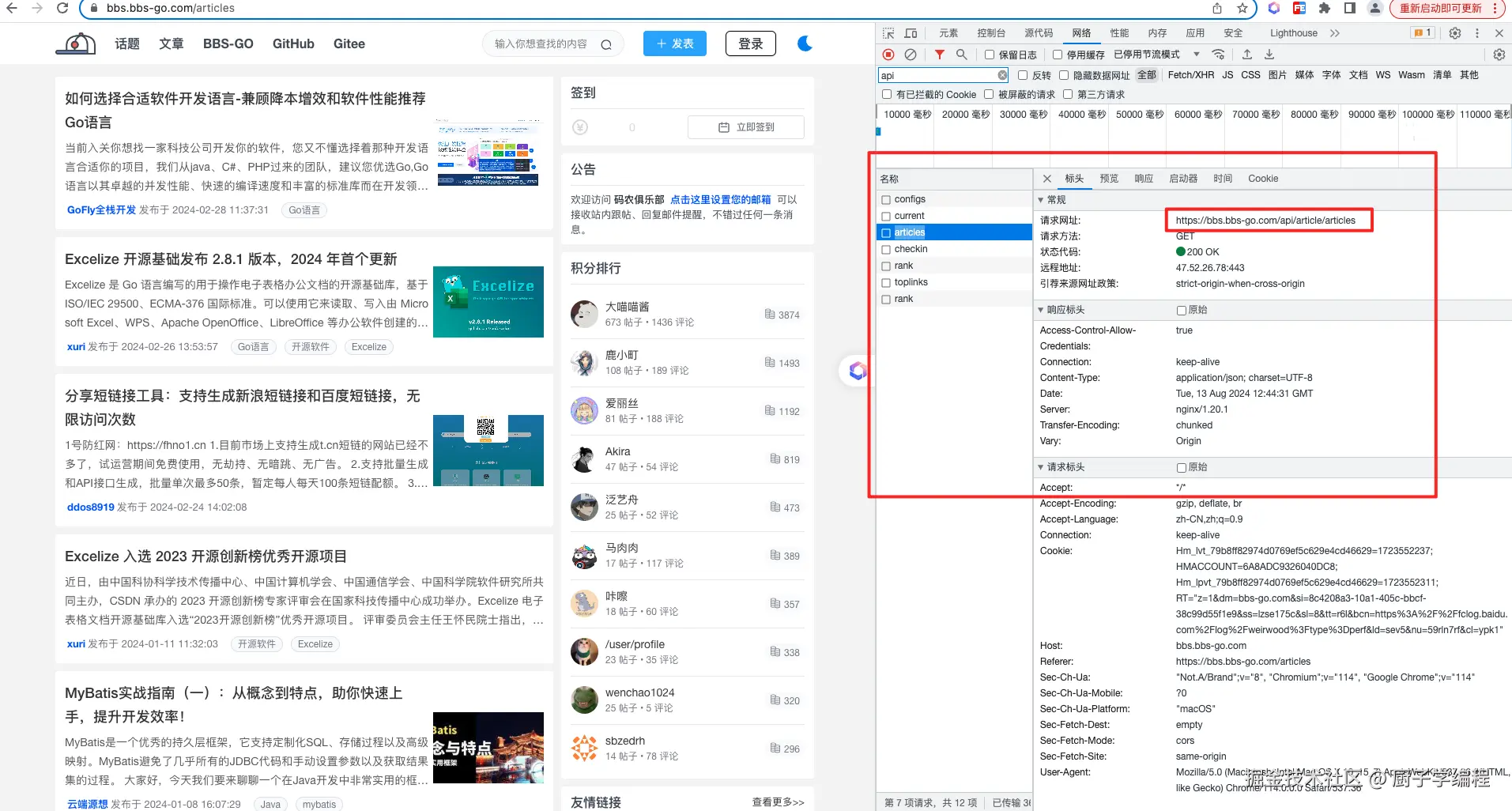Open the 点击这里设置您的邮箱 link

tap(722, 199)
